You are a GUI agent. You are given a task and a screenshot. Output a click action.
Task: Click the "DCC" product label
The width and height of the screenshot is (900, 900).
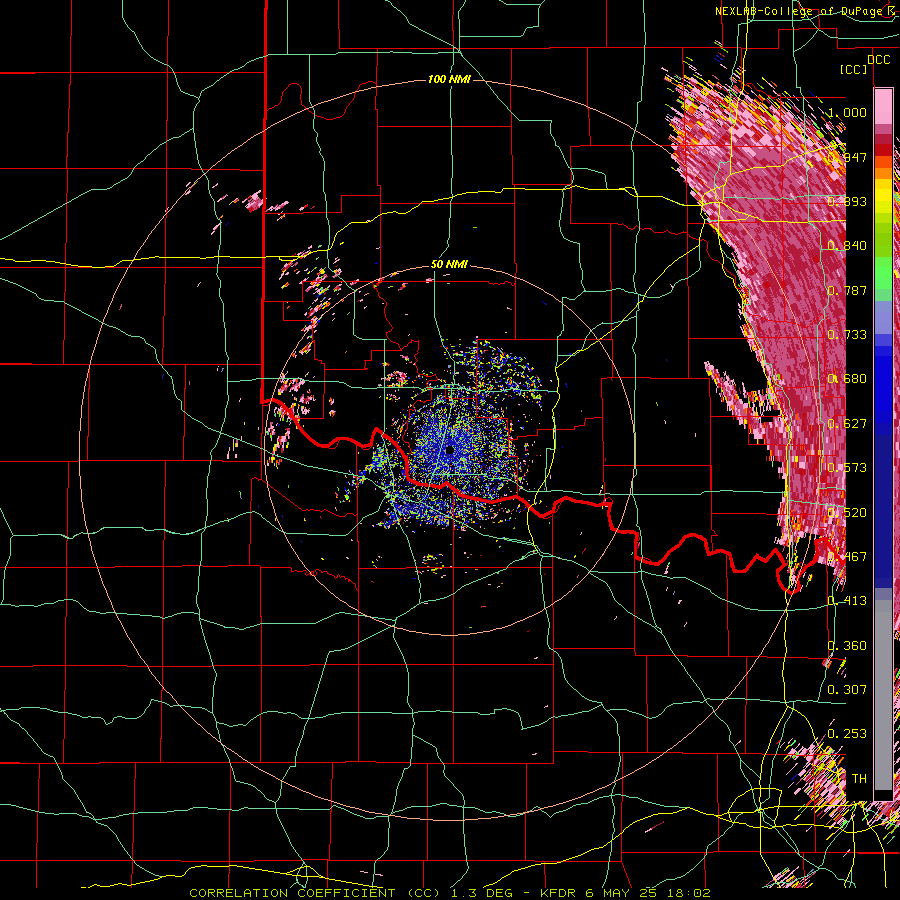(x=878, y=60)
